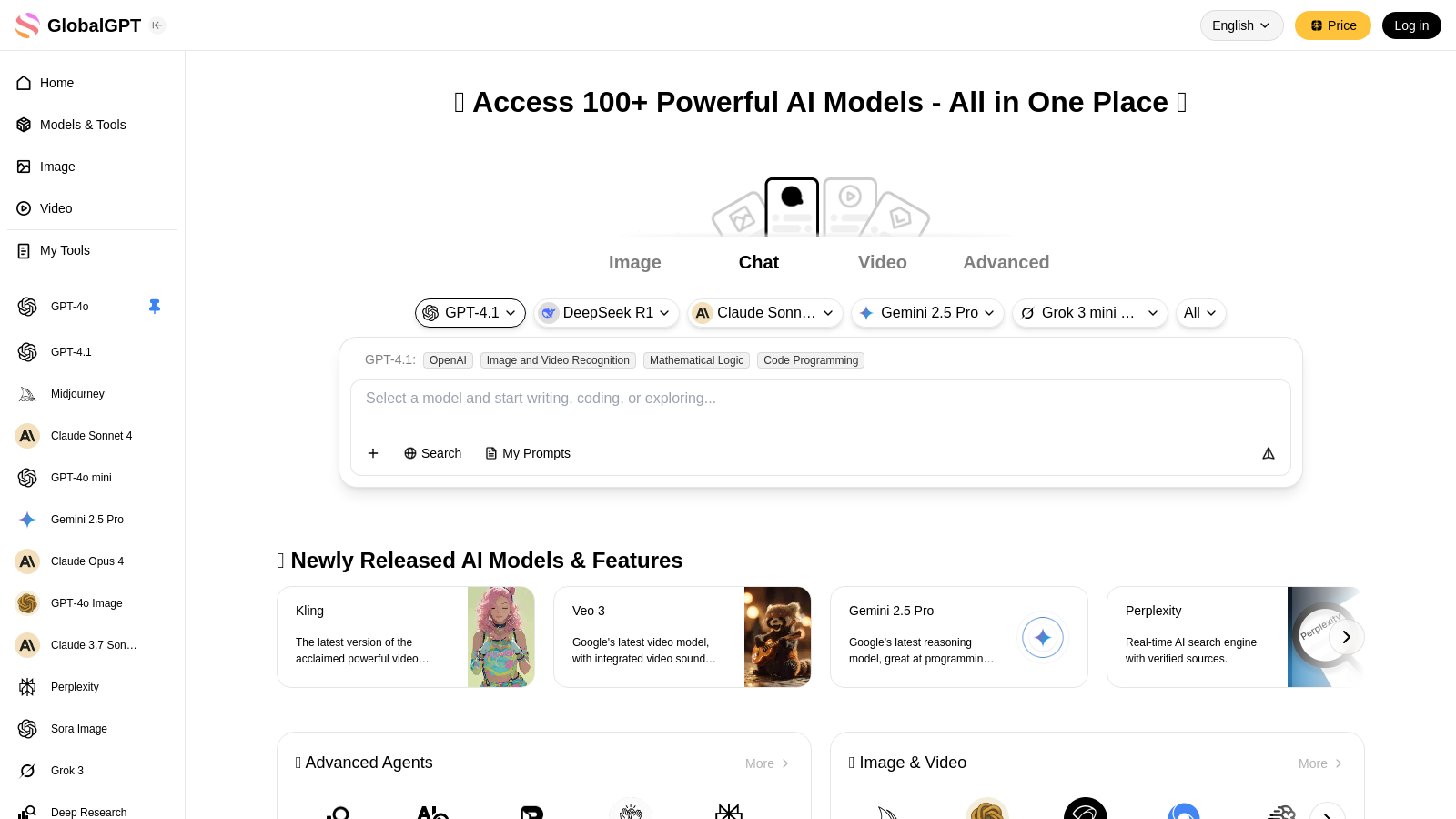The image size is (1456, 819).
Task: Click the Kling video model card
Action: (407, 637)
